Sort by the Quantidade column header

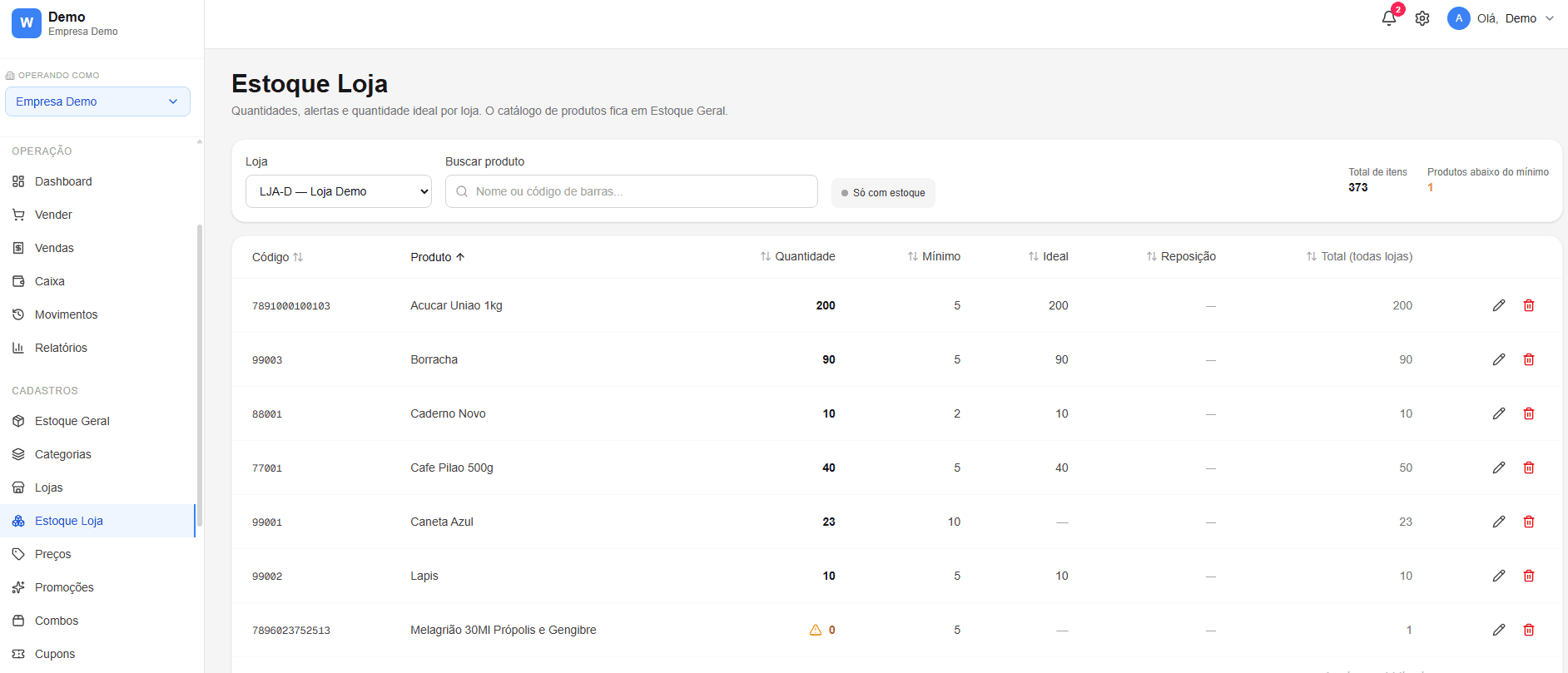coord(797,256)
